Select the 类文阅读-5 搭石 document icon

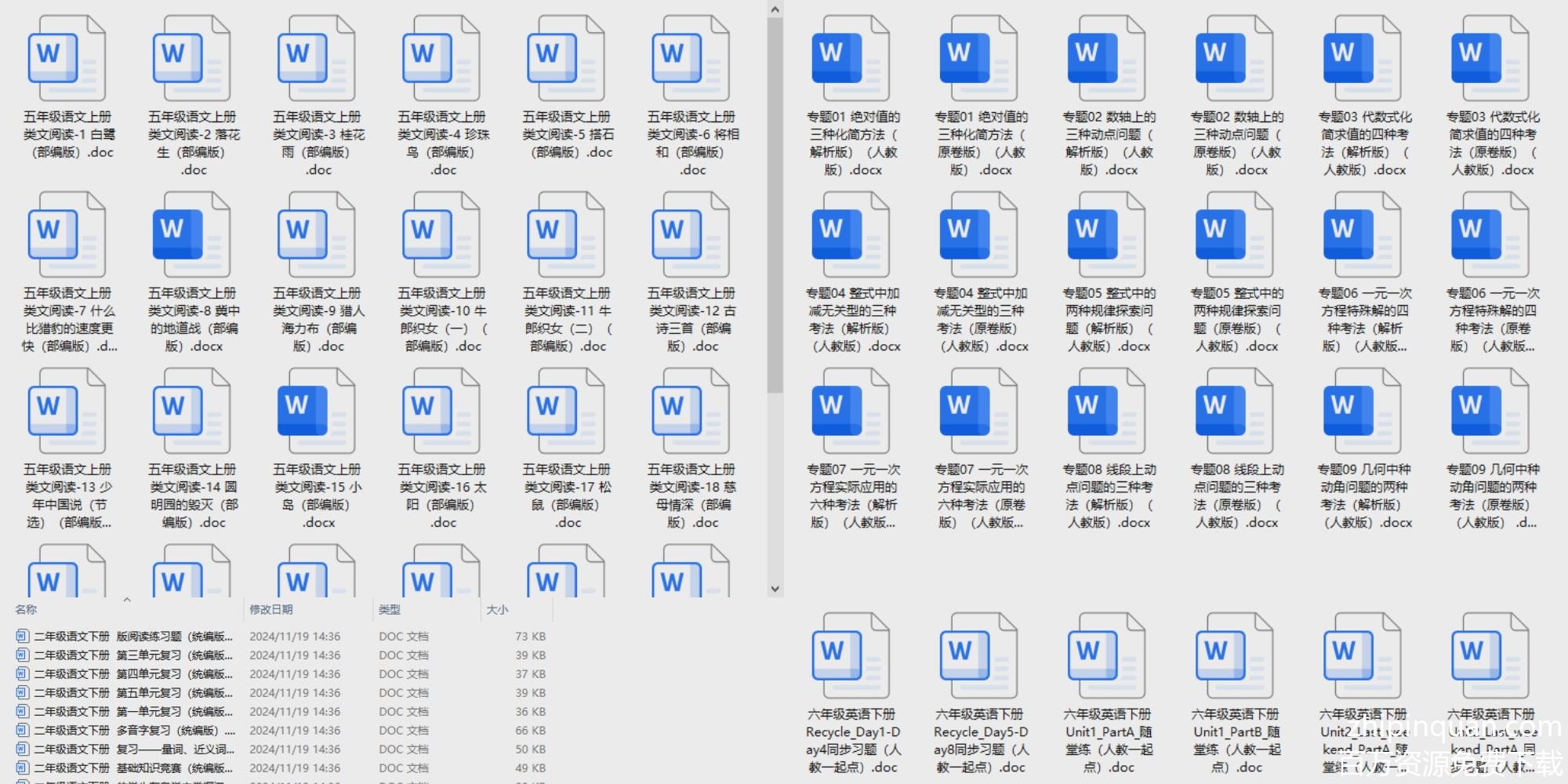point(566,59)
